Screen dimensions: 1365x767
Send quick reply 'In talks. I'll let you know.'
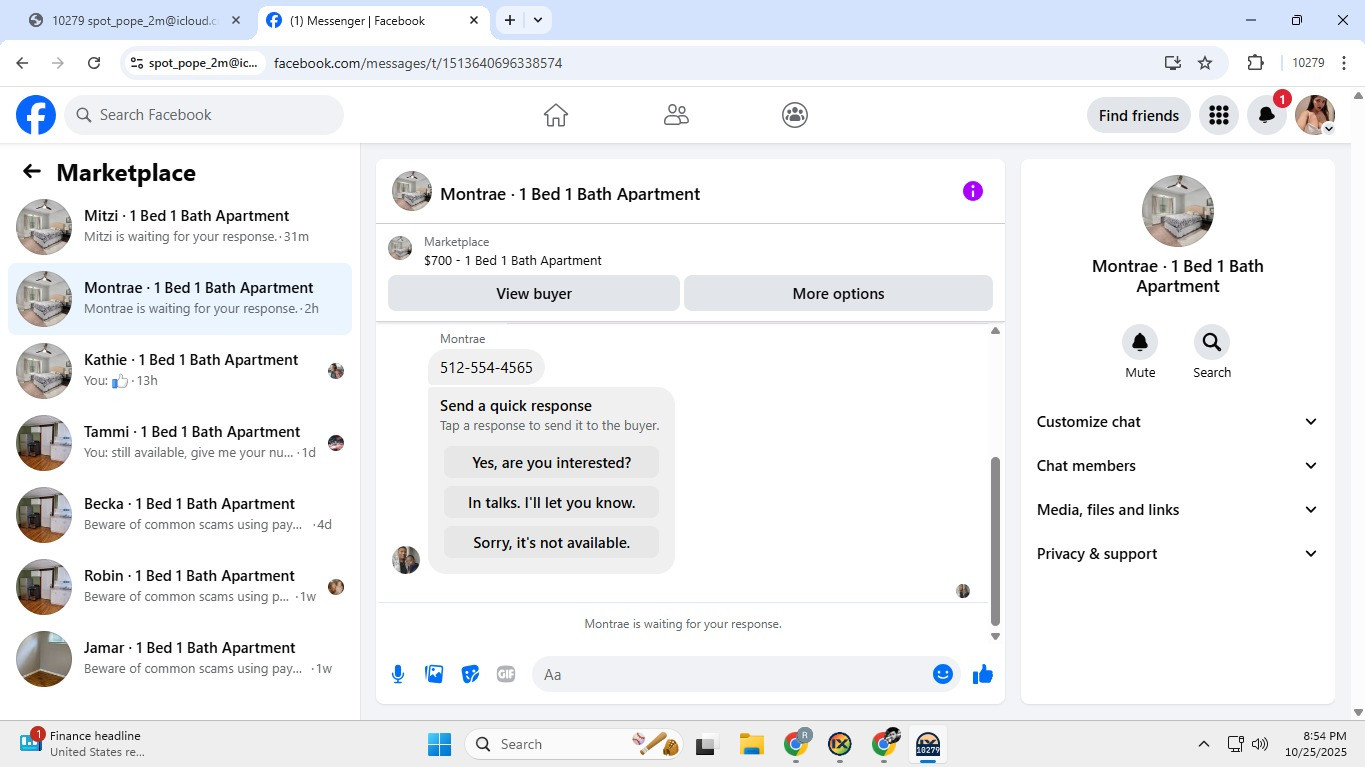click(551, 503)
